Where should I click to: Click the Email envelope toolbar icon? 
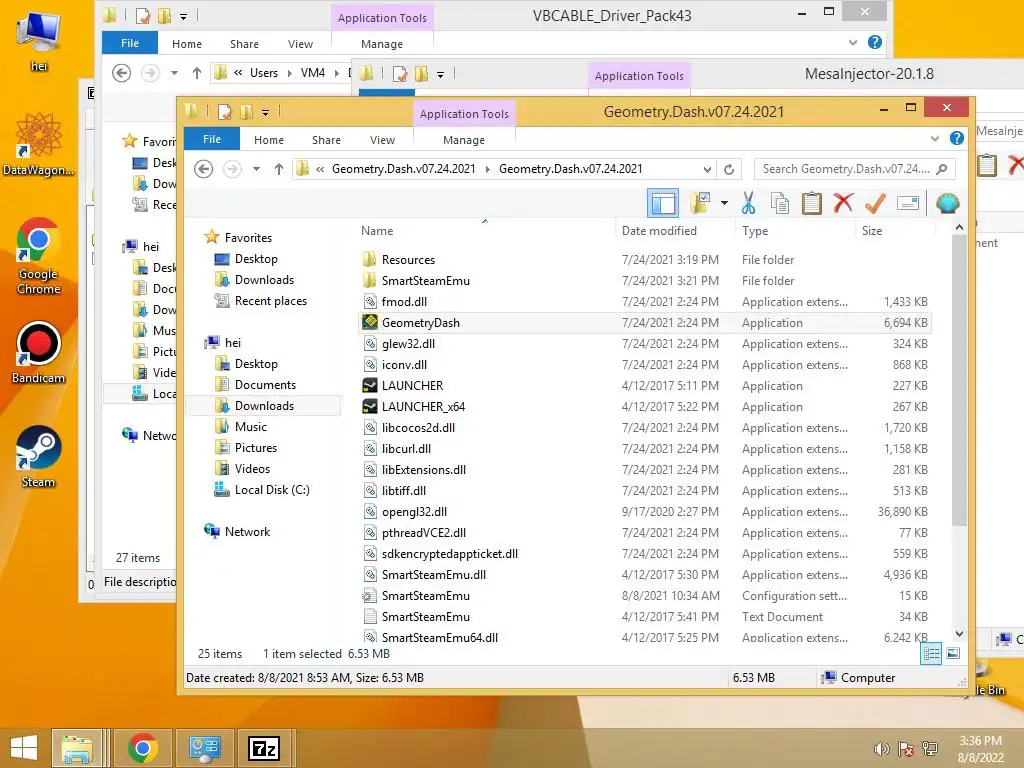coord(908,203)
